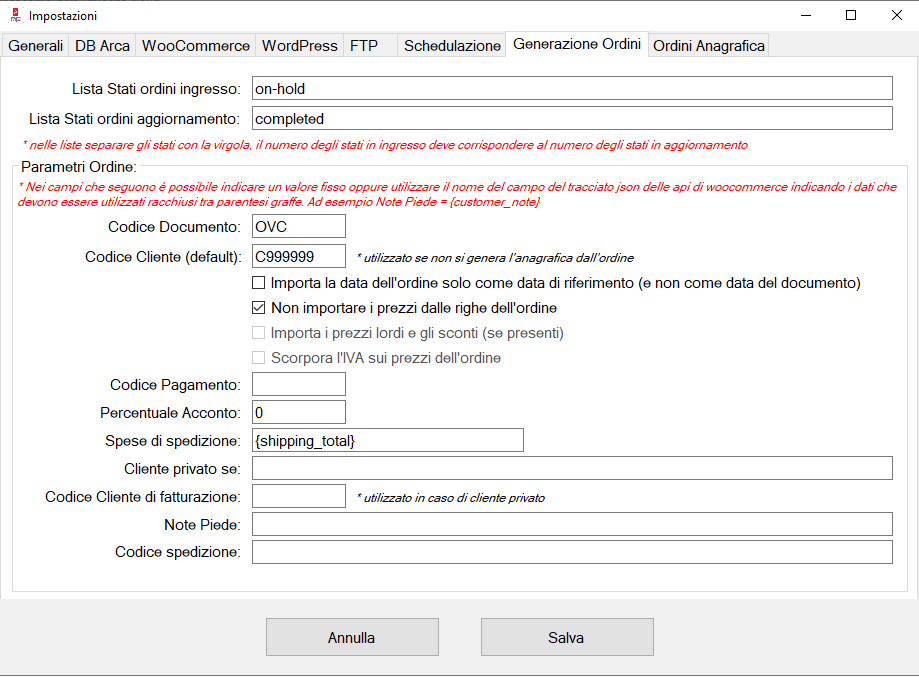Open the Ordini Anagrafica tab

tap(709, 46)
